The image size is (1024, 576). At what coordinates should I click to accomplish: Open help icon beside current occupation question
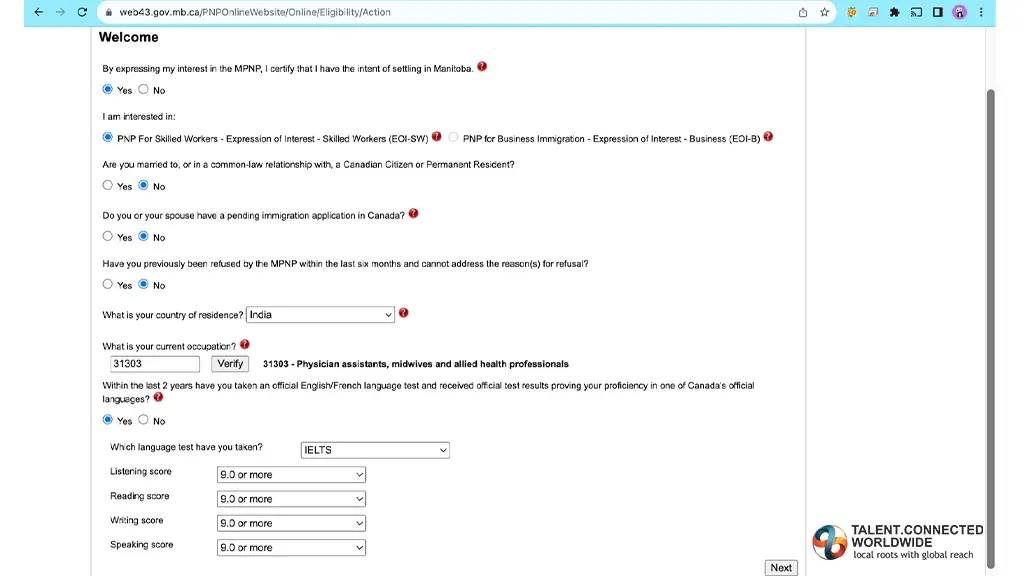[245, 345]
